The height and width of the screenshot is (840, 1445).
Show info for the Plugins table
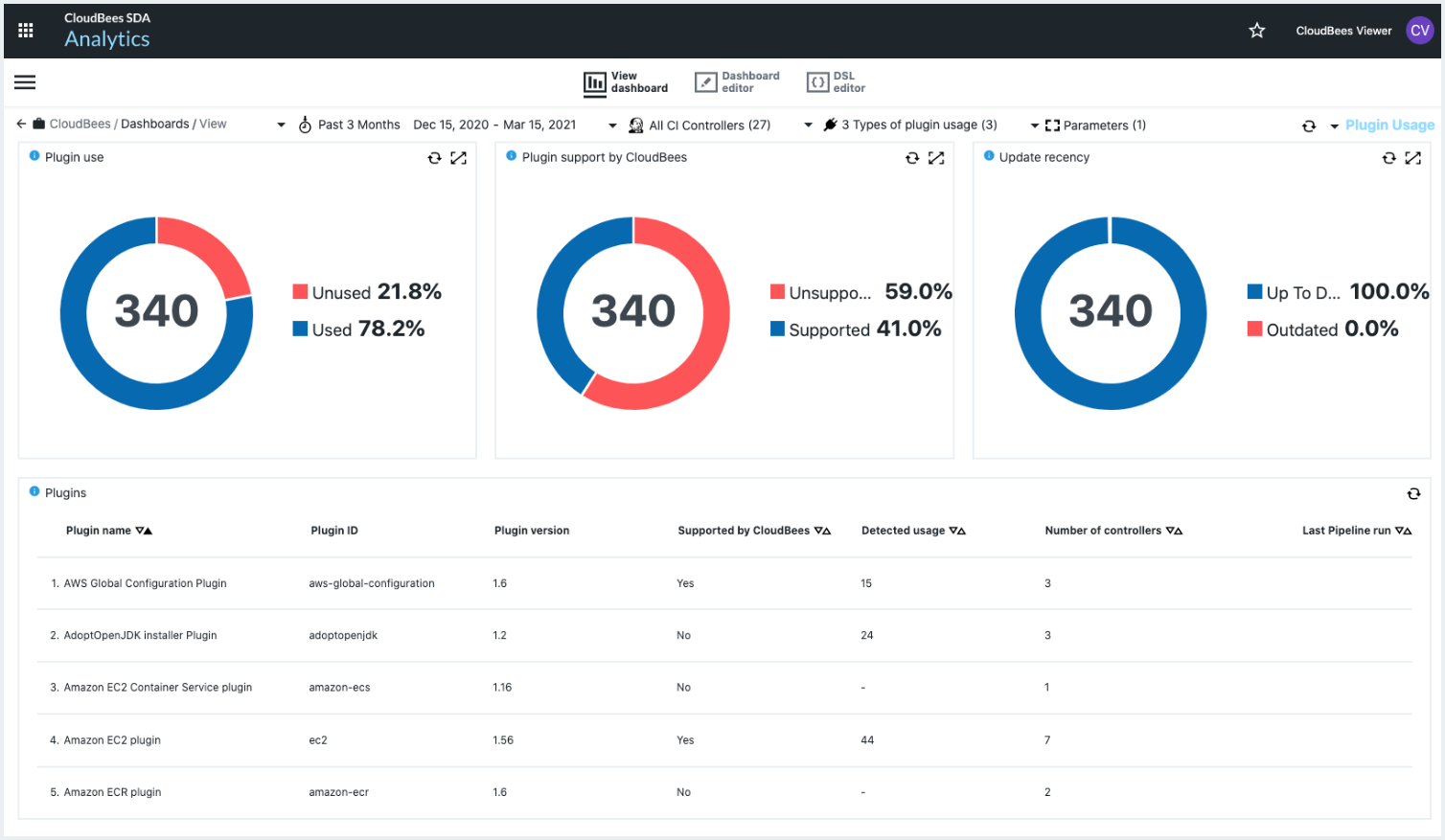34,491
